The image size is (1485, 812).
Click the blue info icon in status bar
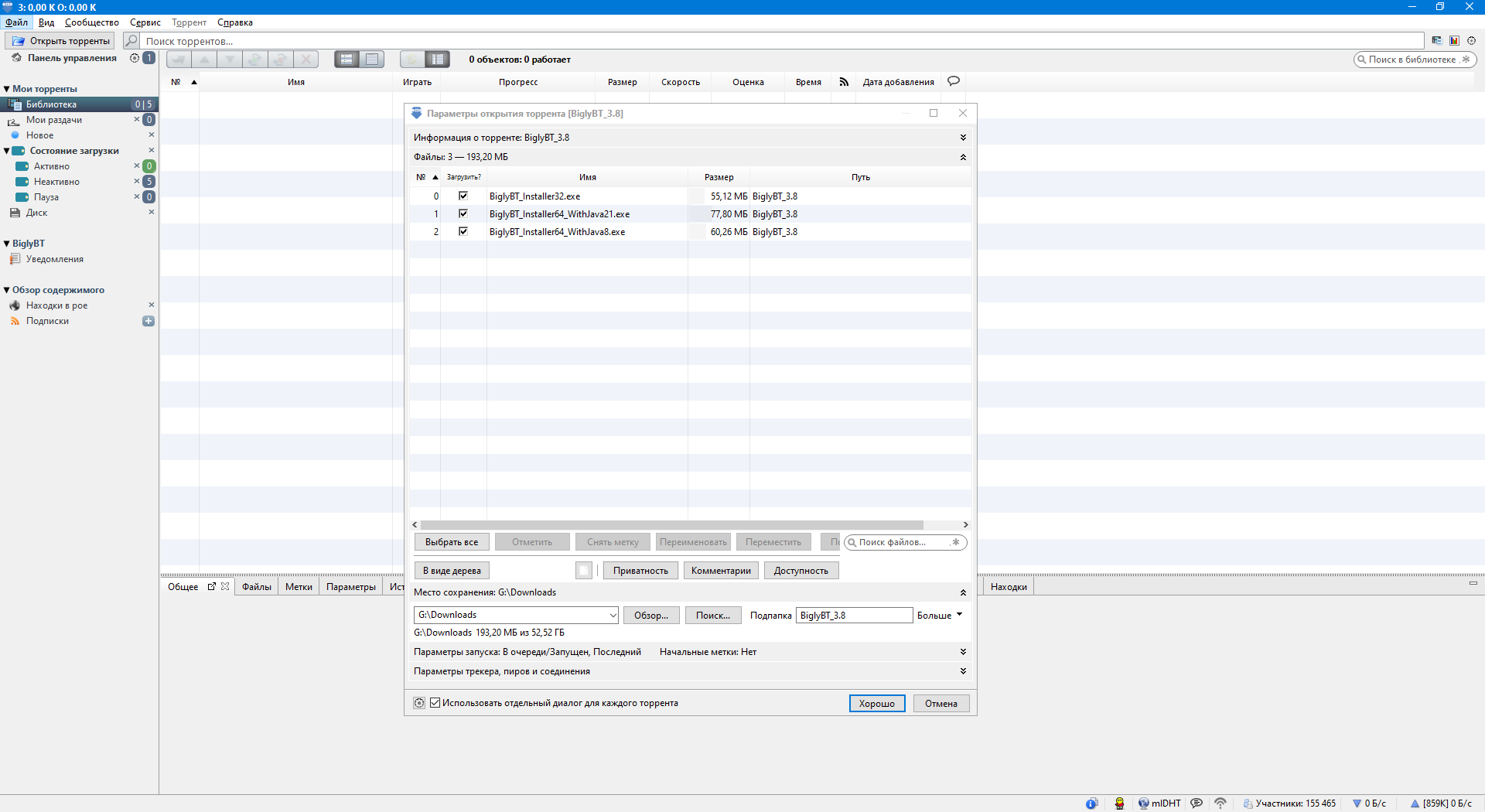coord(1091,803)
